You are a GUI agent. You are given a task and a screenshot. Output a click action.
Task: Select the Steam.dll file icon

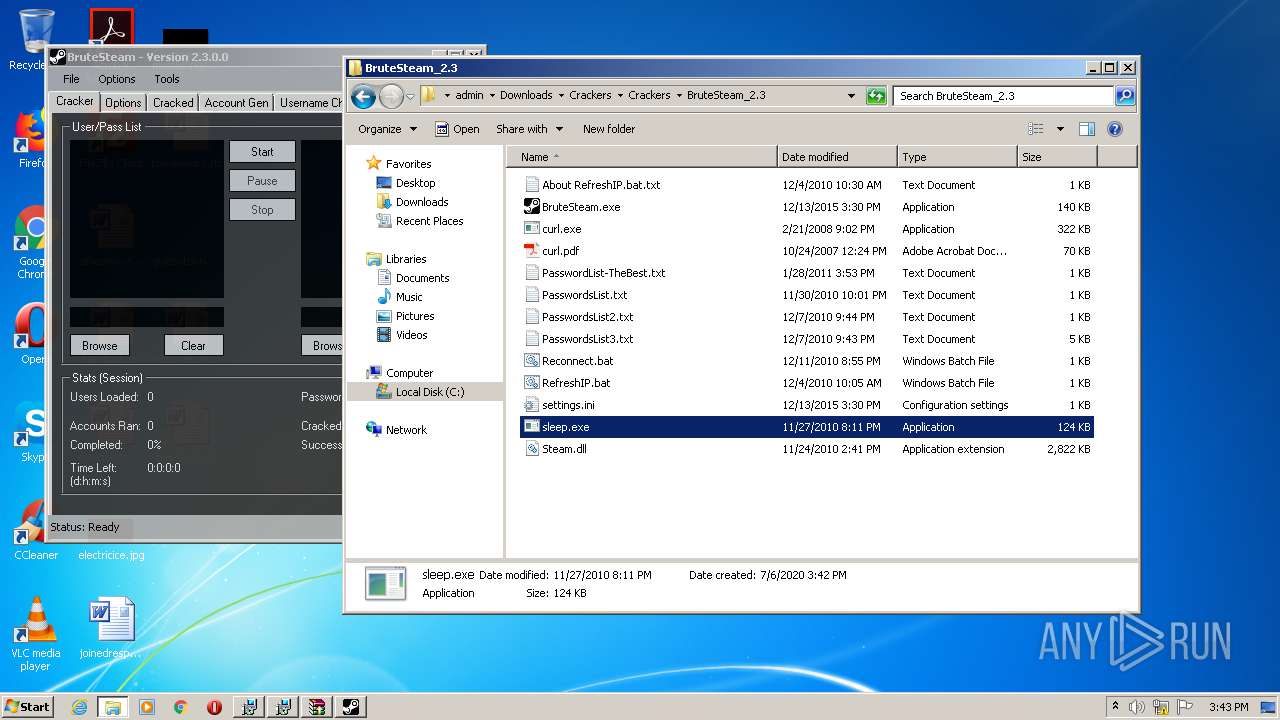532,449
